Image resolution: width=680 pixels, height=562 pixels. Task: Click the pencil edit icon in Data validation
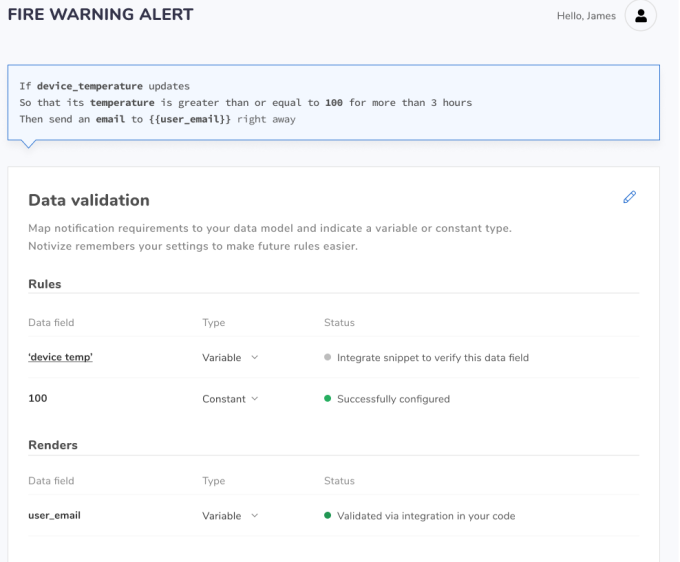pos(629,198)
